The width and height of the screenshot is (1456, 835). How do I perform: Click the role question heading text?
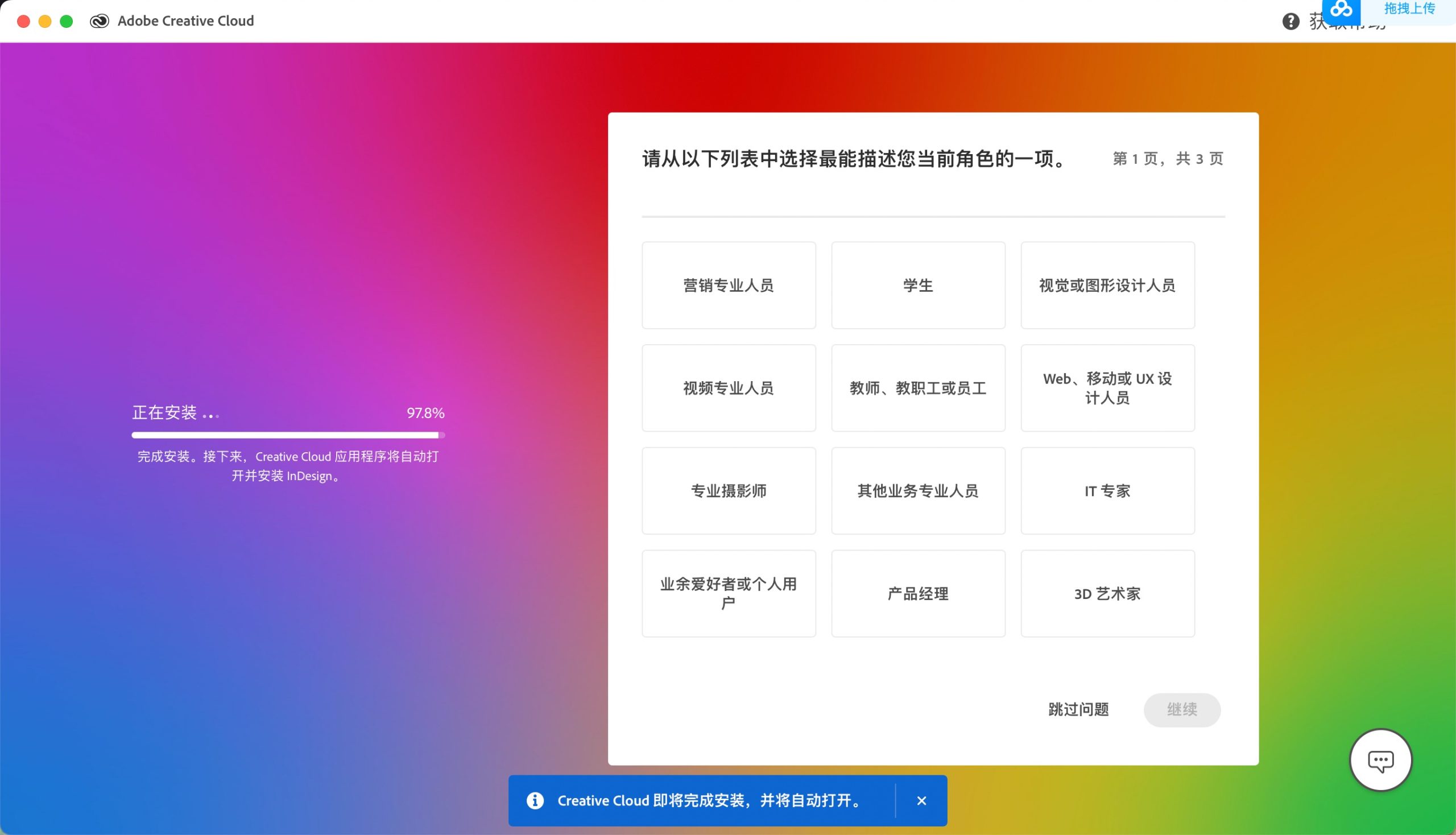coord(854,159)
